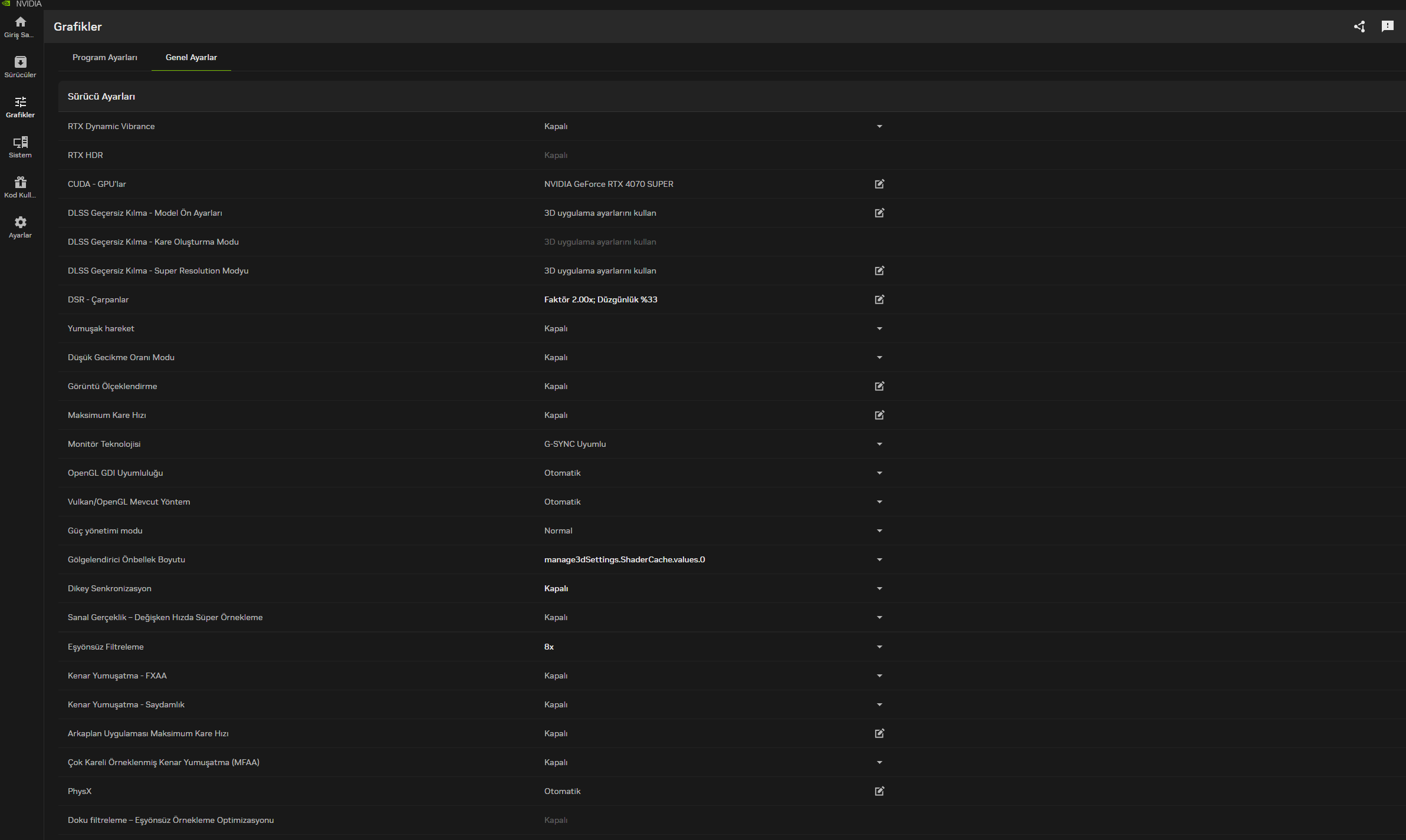Edit Arkaplan Uygulaması Maksimum Kare Hızı
Screen dimensions: 1406x840
pos(879,733)
